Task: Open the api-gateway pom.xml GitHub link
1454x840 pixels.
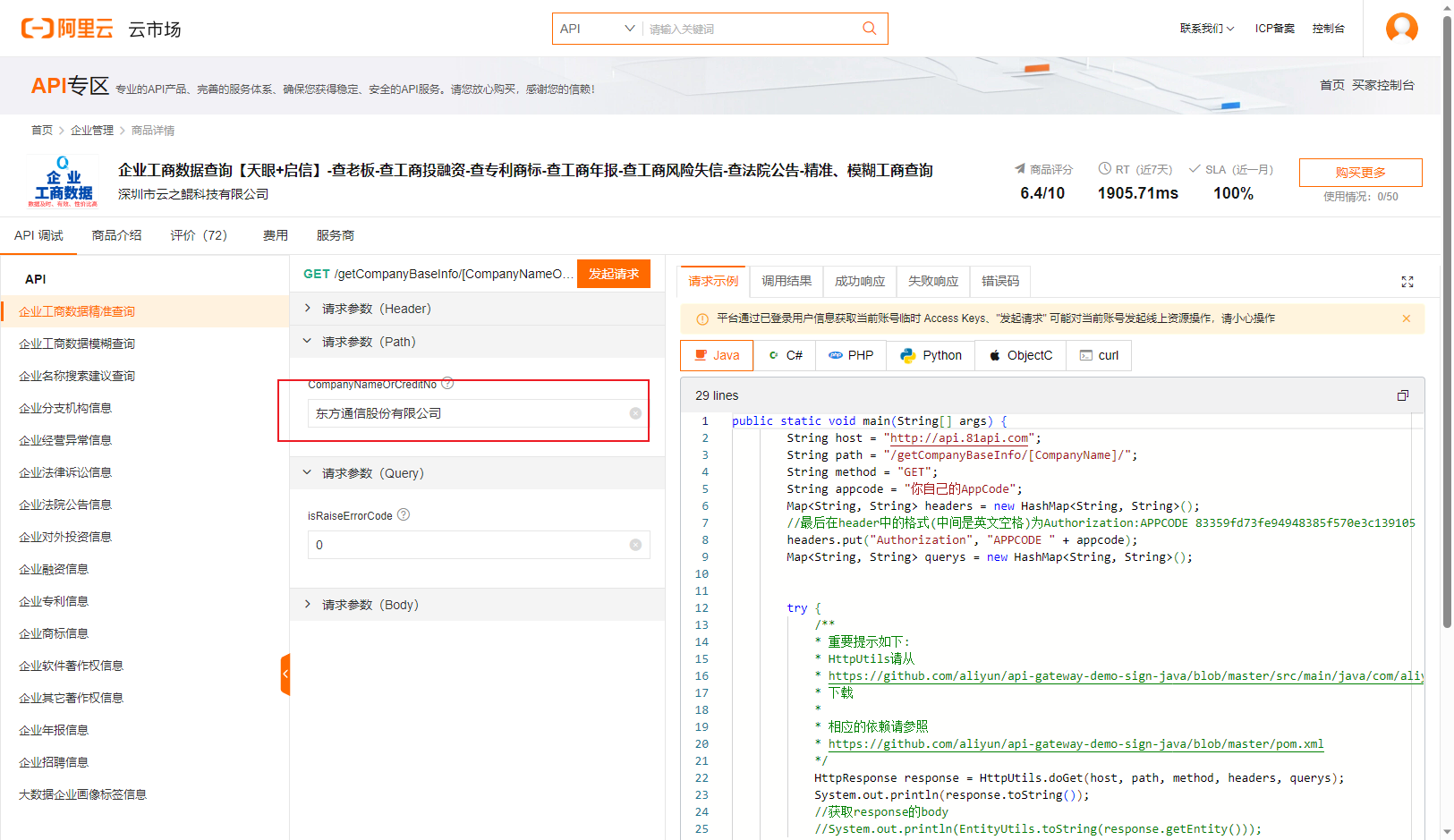Action: tap(1076, 744)
